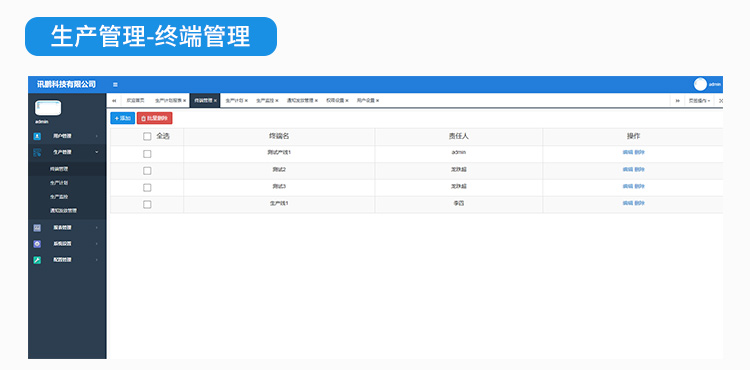Click the green wrench 配置管理 icon

(x=37, y=260)
